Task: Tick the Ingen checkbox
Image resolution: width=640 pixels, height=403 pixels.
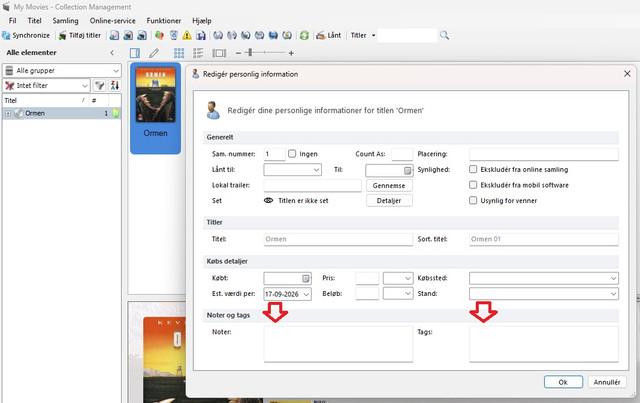Action: tap(292, 154)
